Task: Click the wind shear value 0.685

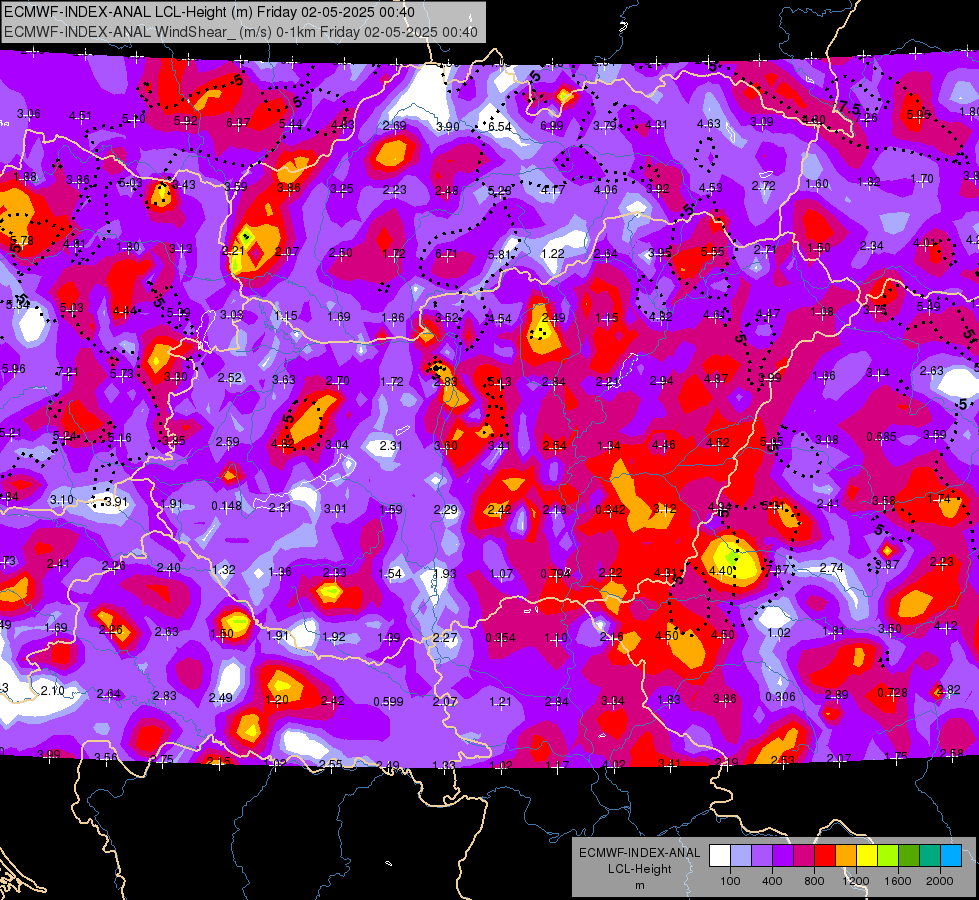Action: pos(881,437)
